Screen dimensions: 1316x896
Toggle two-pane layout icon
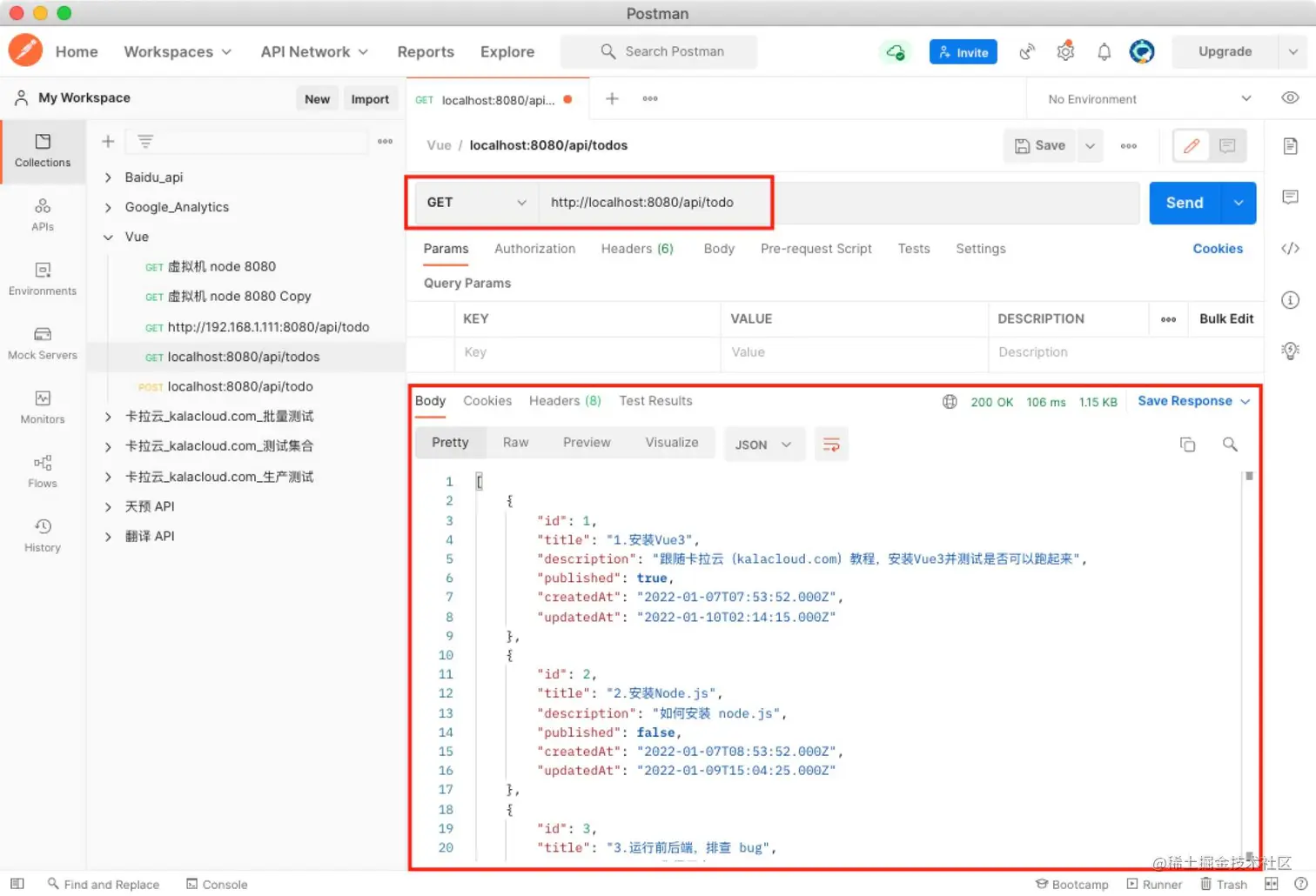point(1271,884)
